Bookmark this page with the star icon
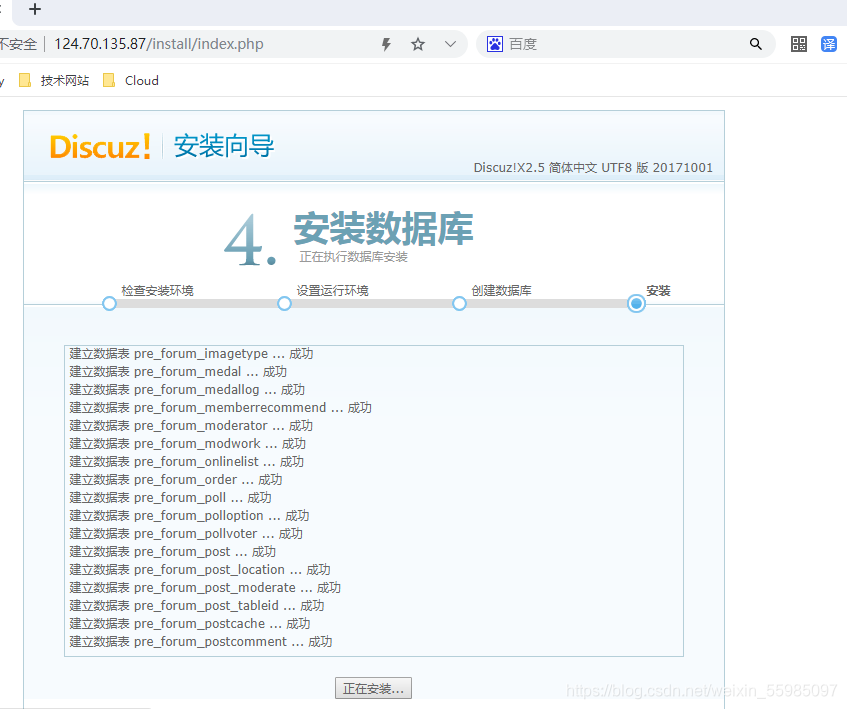 point(418,44)
